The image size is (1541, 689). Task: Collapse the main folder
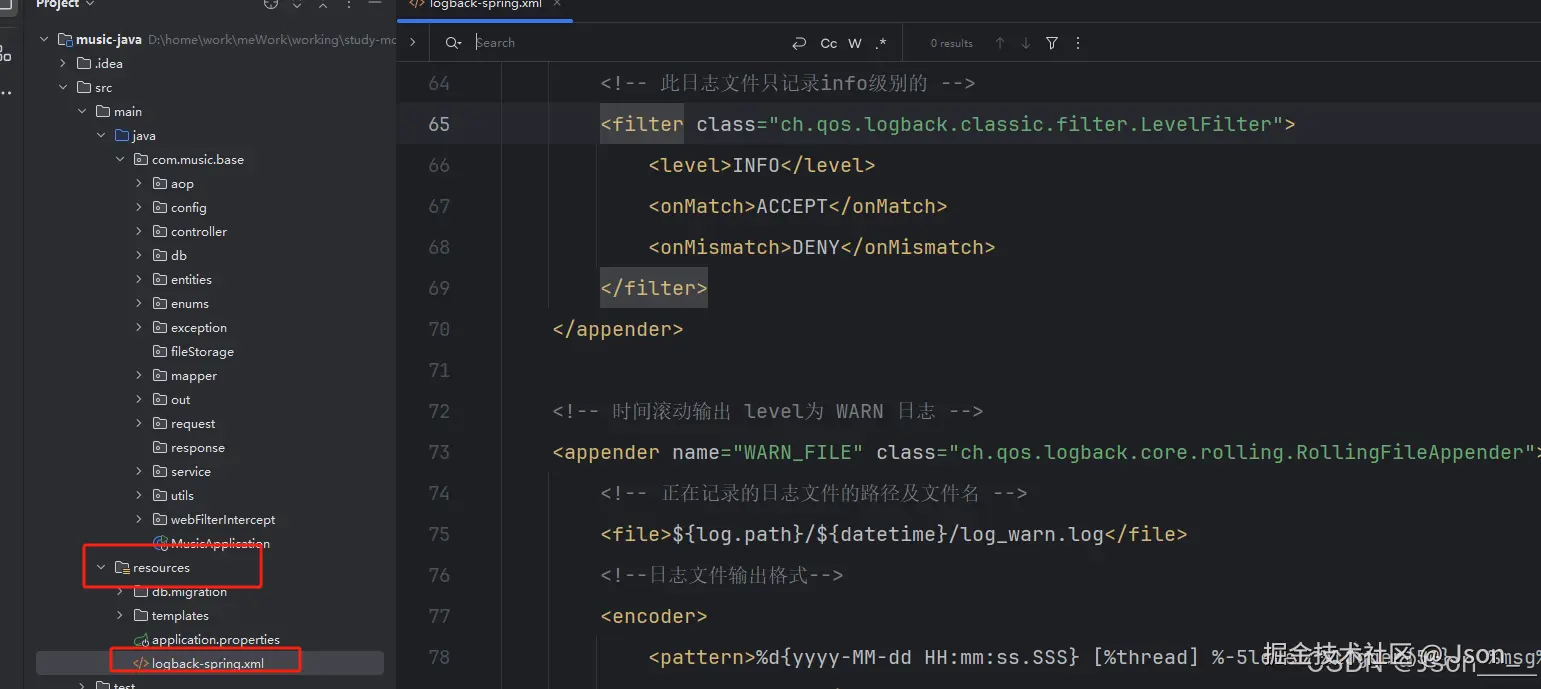click(82, 112)
